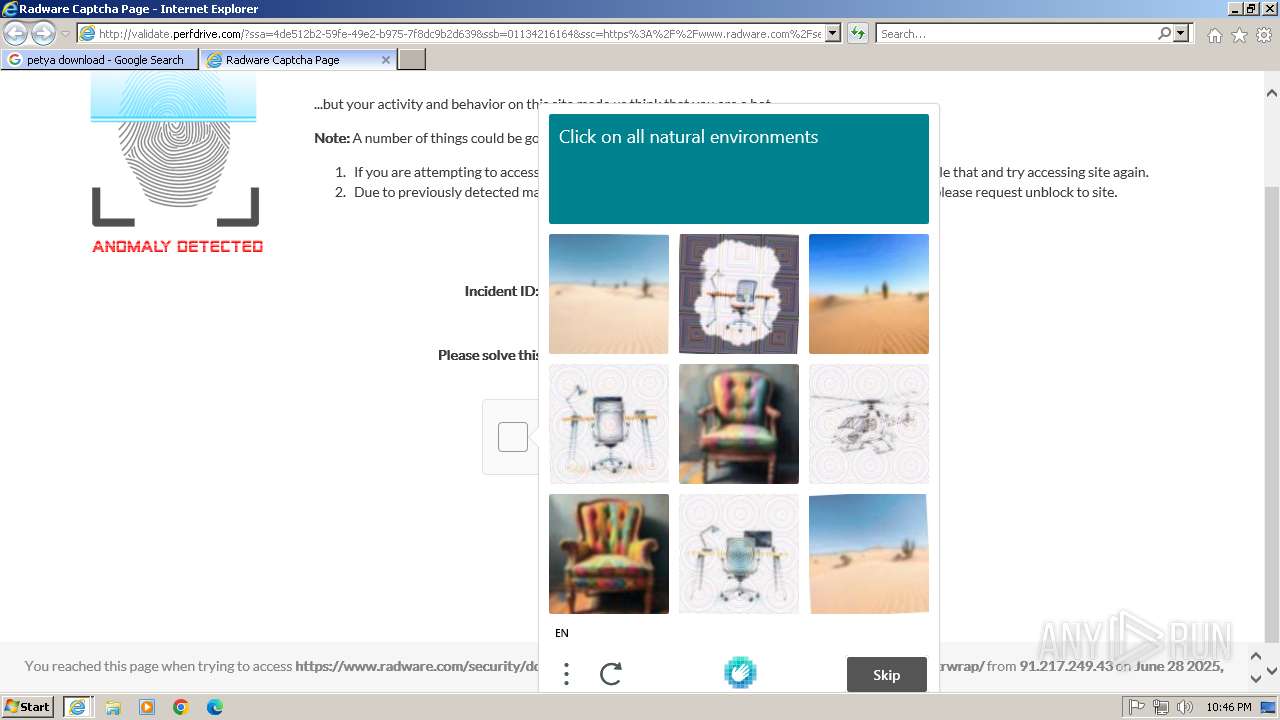Viewport: 1280px width, 720px height.
Task: Select bottom-right desert dunes image
Action: (869, 554)
